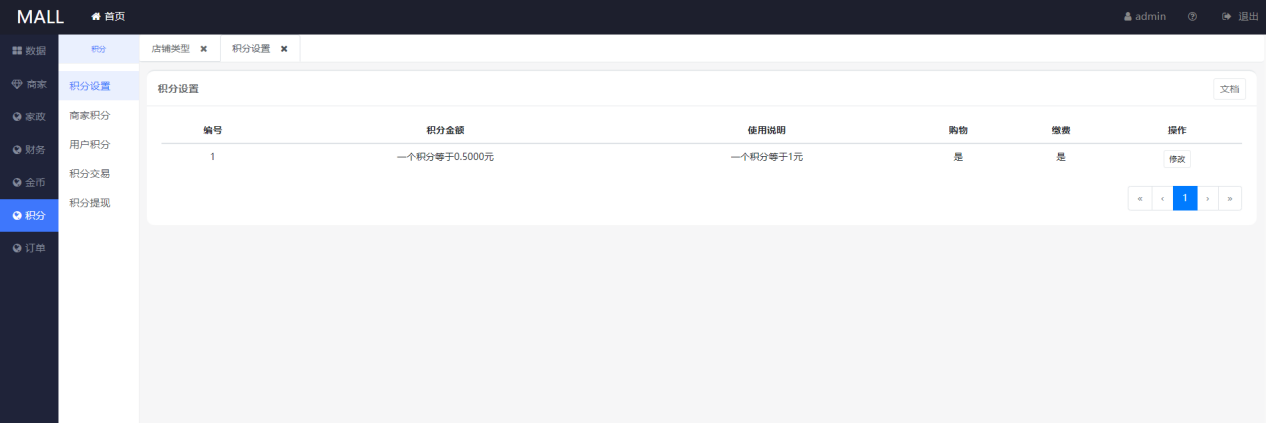Switch to the 店铺类型 tab
Image resolution: width=1266 pixels, height=423 pixels.
coord(170,49)
